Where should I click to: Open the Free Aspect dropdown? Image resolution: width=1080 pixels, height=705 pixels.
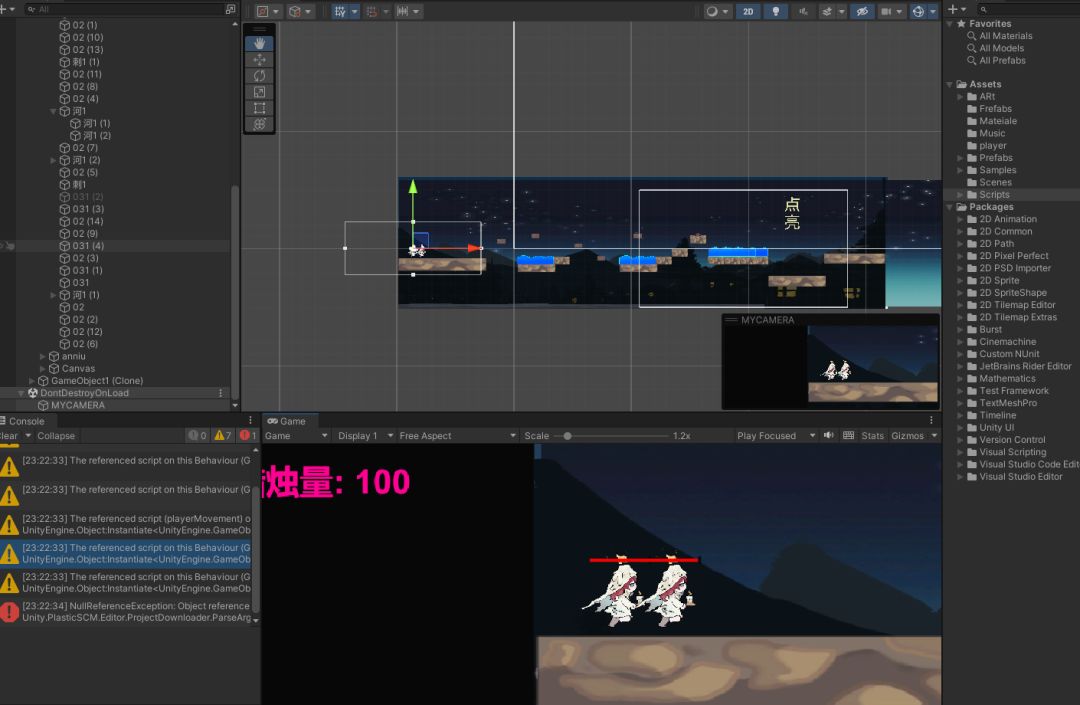pos(457,436)
